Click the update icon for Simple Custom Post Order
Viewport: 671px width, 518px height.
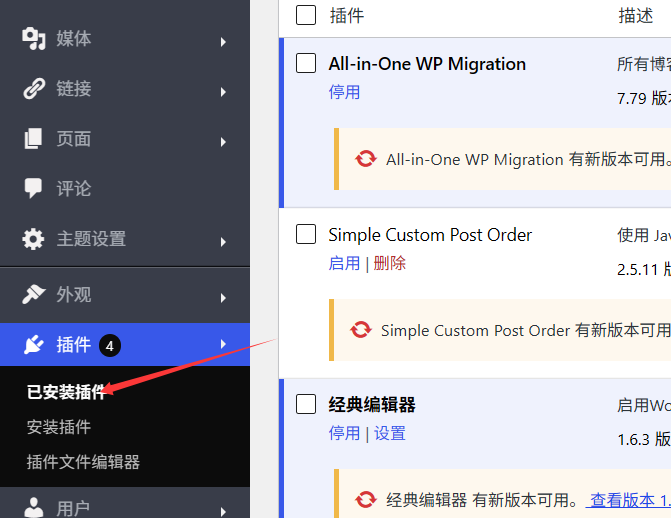[x=361, y=330]
